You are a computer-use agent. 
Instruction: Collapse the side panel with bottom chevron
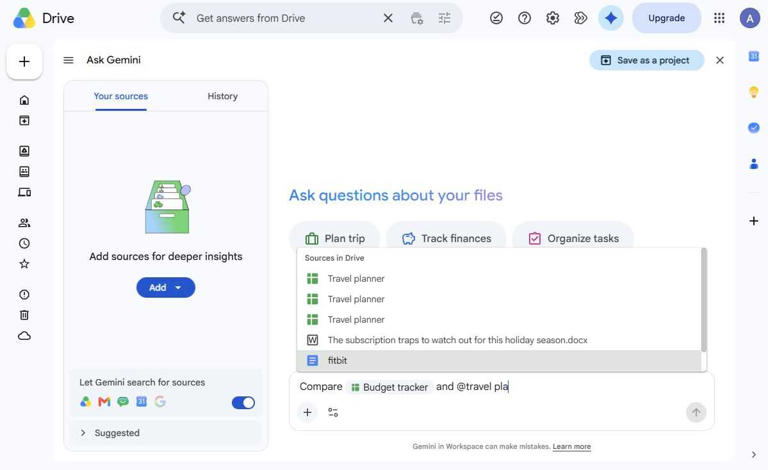754,454
